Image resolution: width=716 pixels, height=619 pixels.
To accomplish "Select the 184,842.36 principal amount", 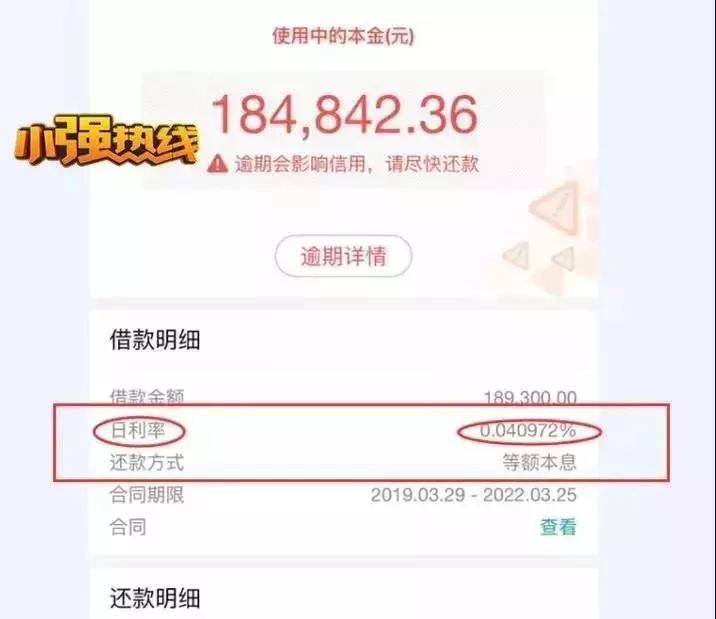I will click(345, 115).
